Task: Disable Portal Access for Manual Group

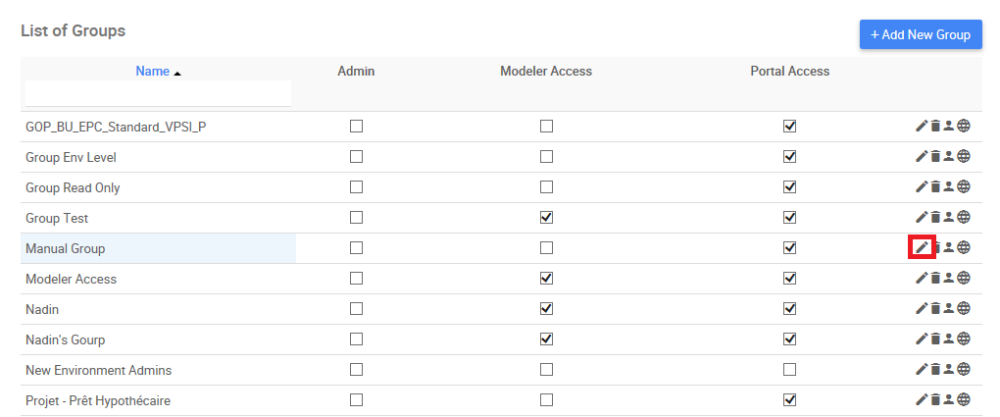Action: point(790,248)
